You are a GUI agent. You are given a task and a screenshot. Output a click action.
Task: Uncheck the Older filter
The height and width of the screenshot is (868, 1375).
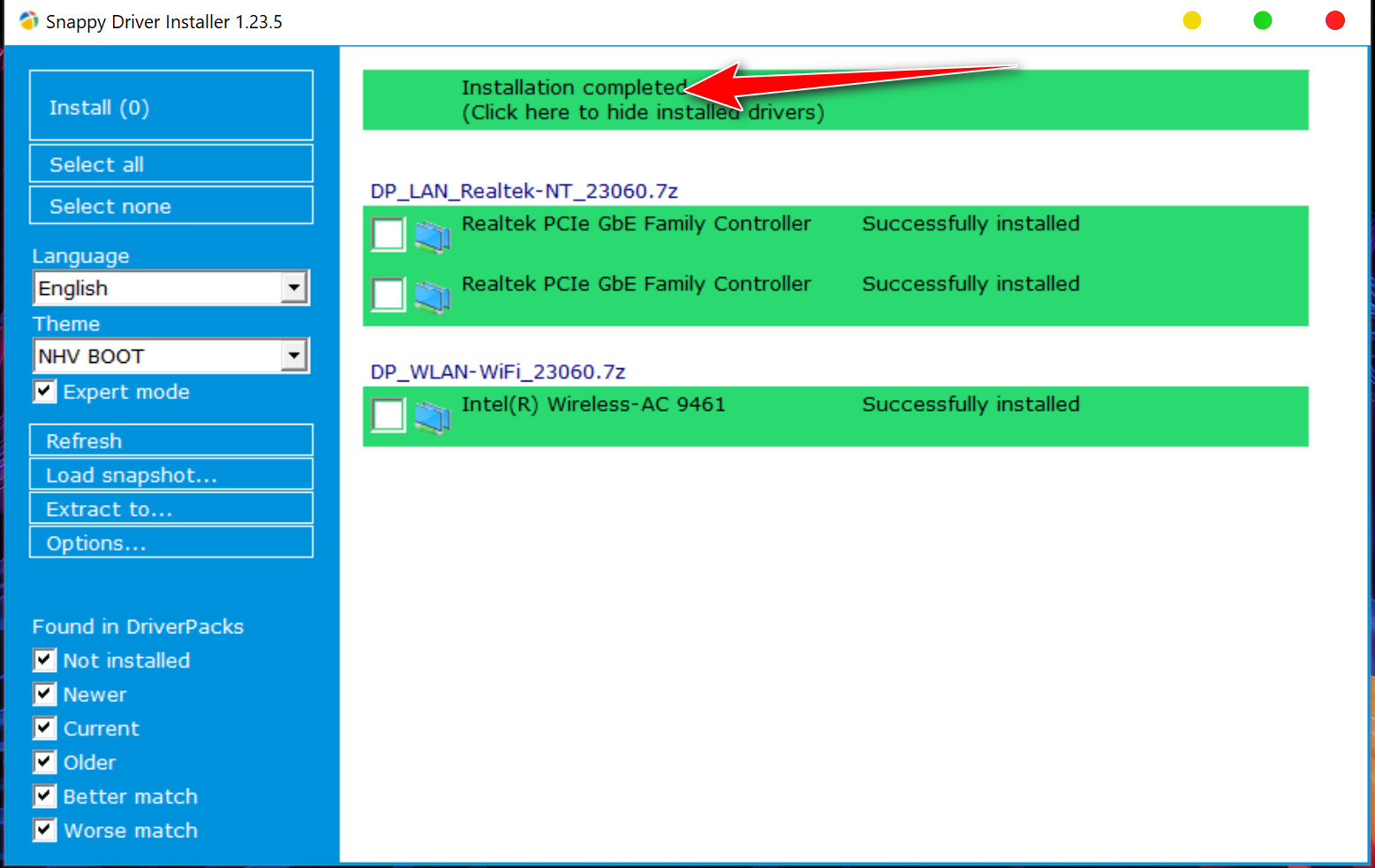tap(44, 762)
